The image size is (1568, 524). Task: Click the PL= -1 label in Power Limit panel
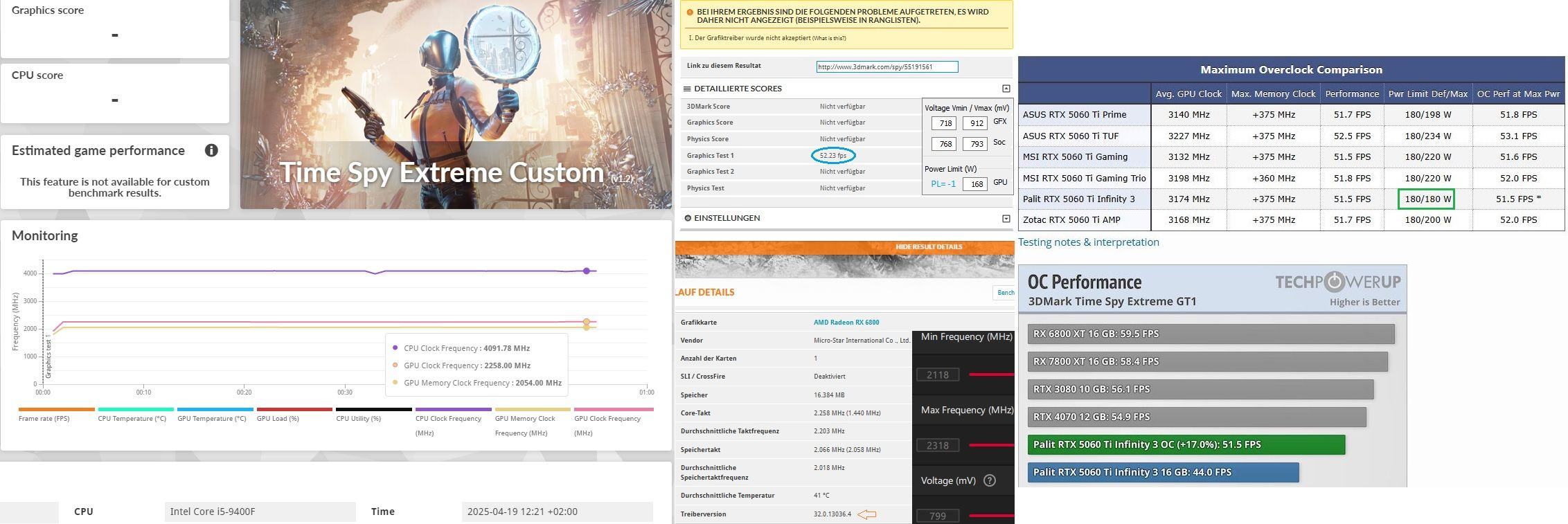pyautogui.click(x=943, y=184)
